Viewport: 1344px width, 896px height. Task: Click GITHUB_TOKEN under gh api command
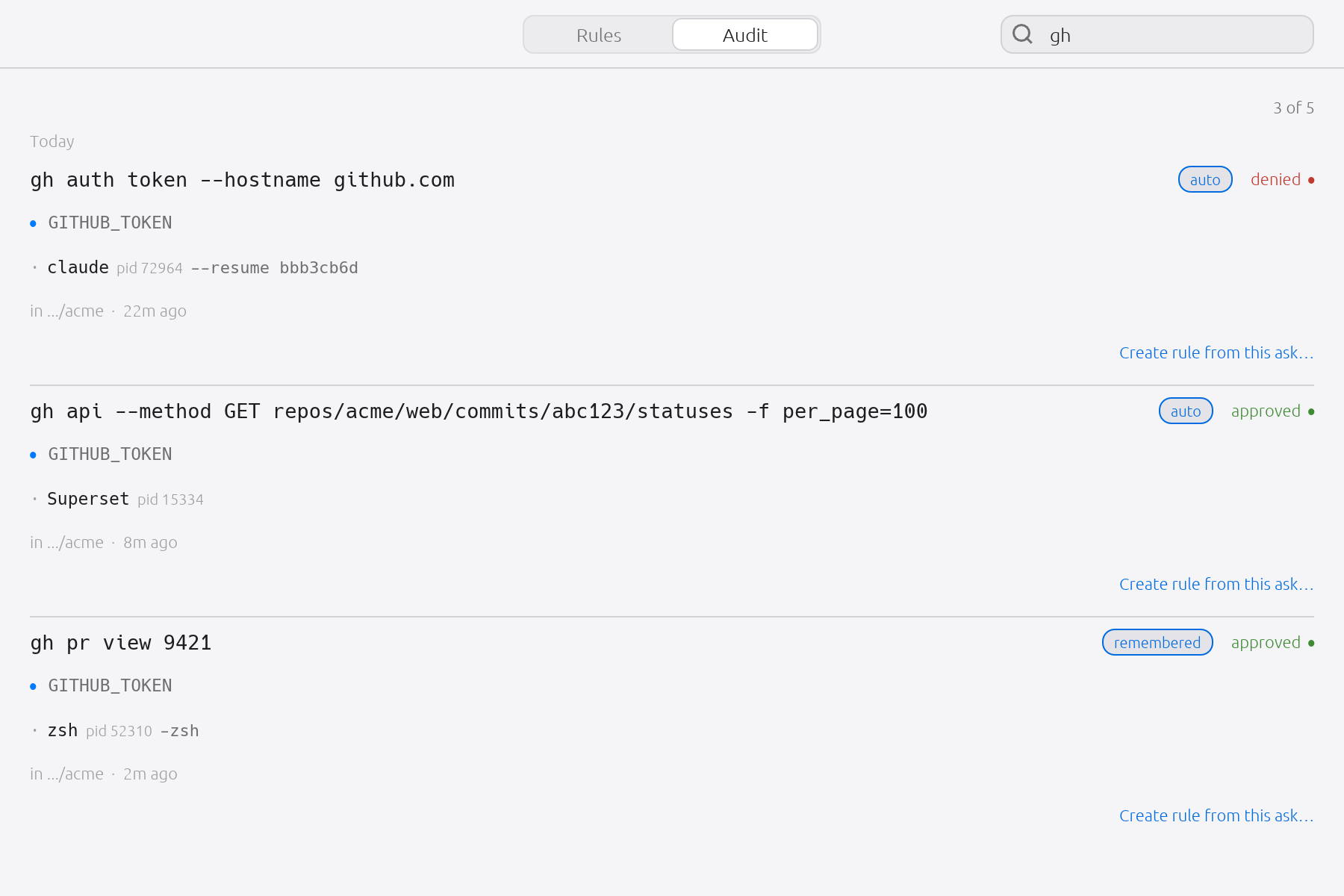coord(110,454)
